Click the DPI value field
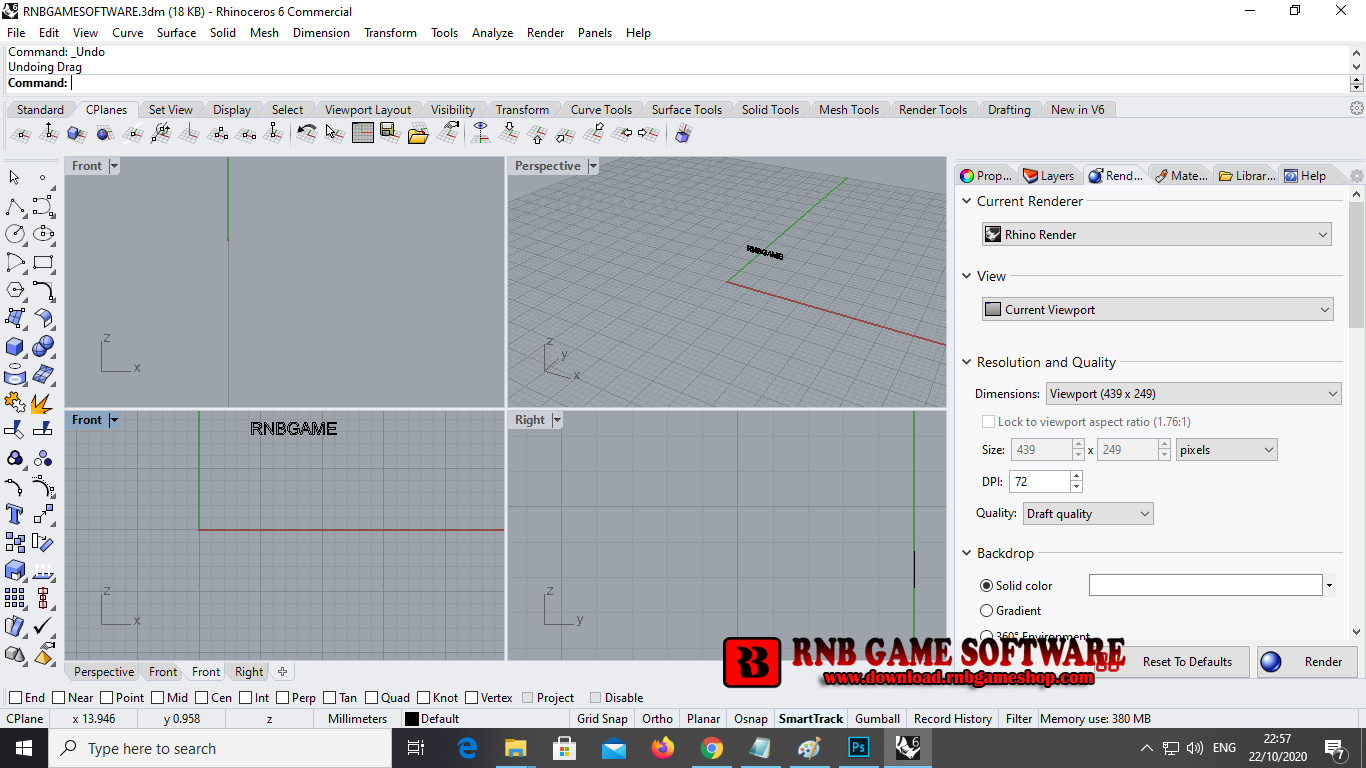The height and width of the screenshot is (768, 1366). (x=1039, y=482)
